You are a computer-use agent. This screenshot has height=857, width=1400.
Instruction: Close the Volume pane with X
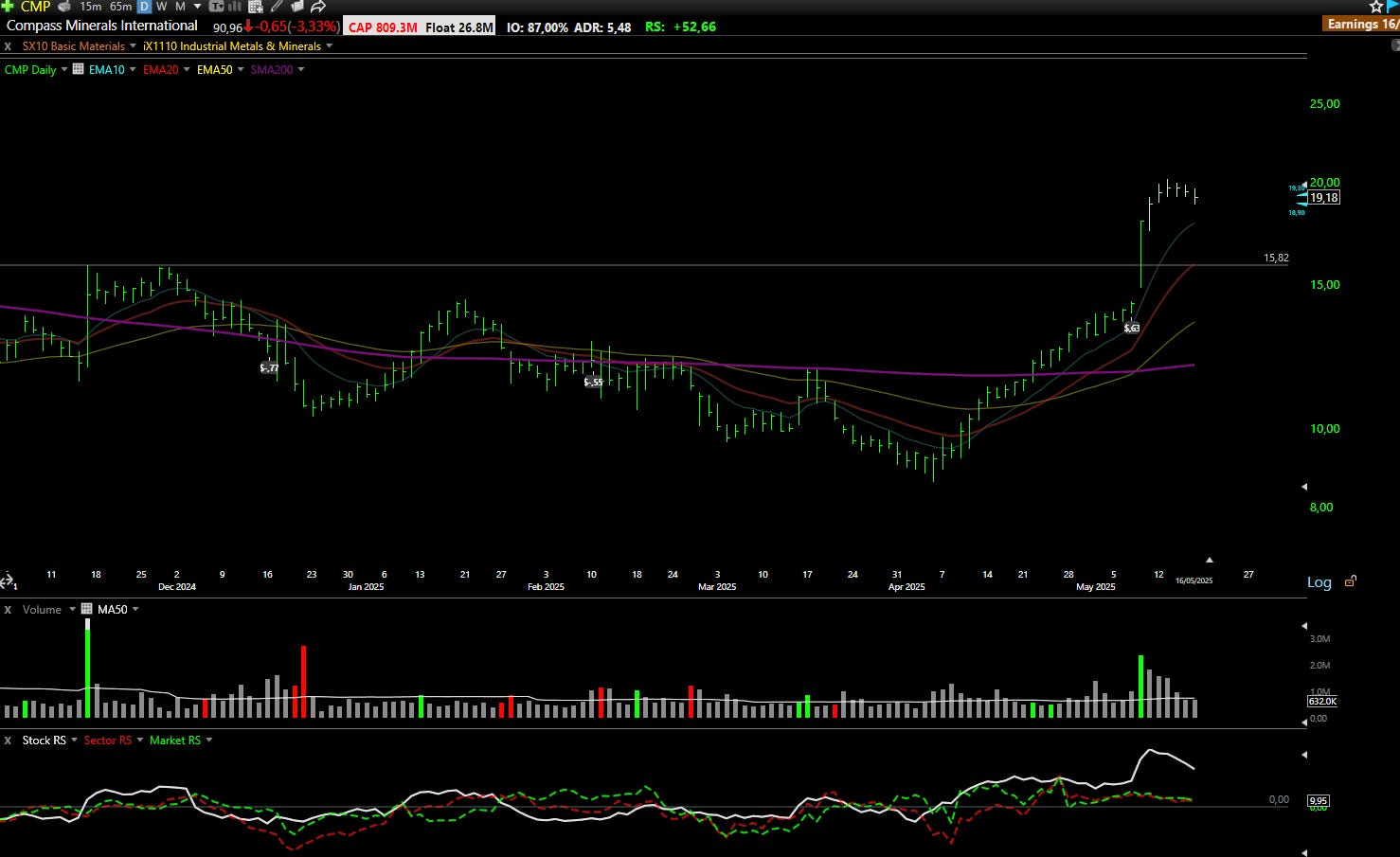click(8, 609)
